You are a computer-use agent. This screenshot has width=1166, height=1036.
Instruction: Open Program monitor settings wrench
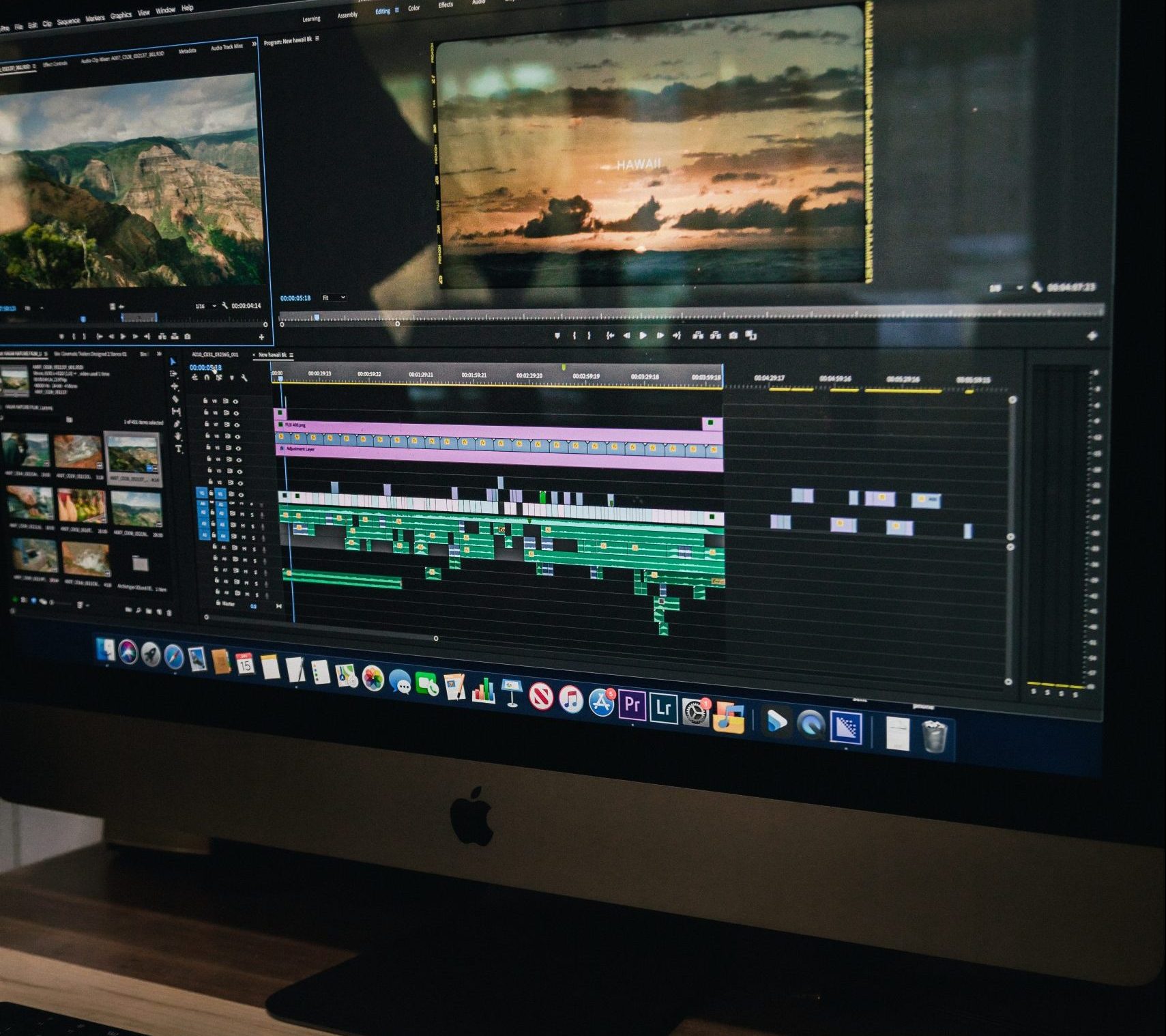click(x=1038, y=287)
